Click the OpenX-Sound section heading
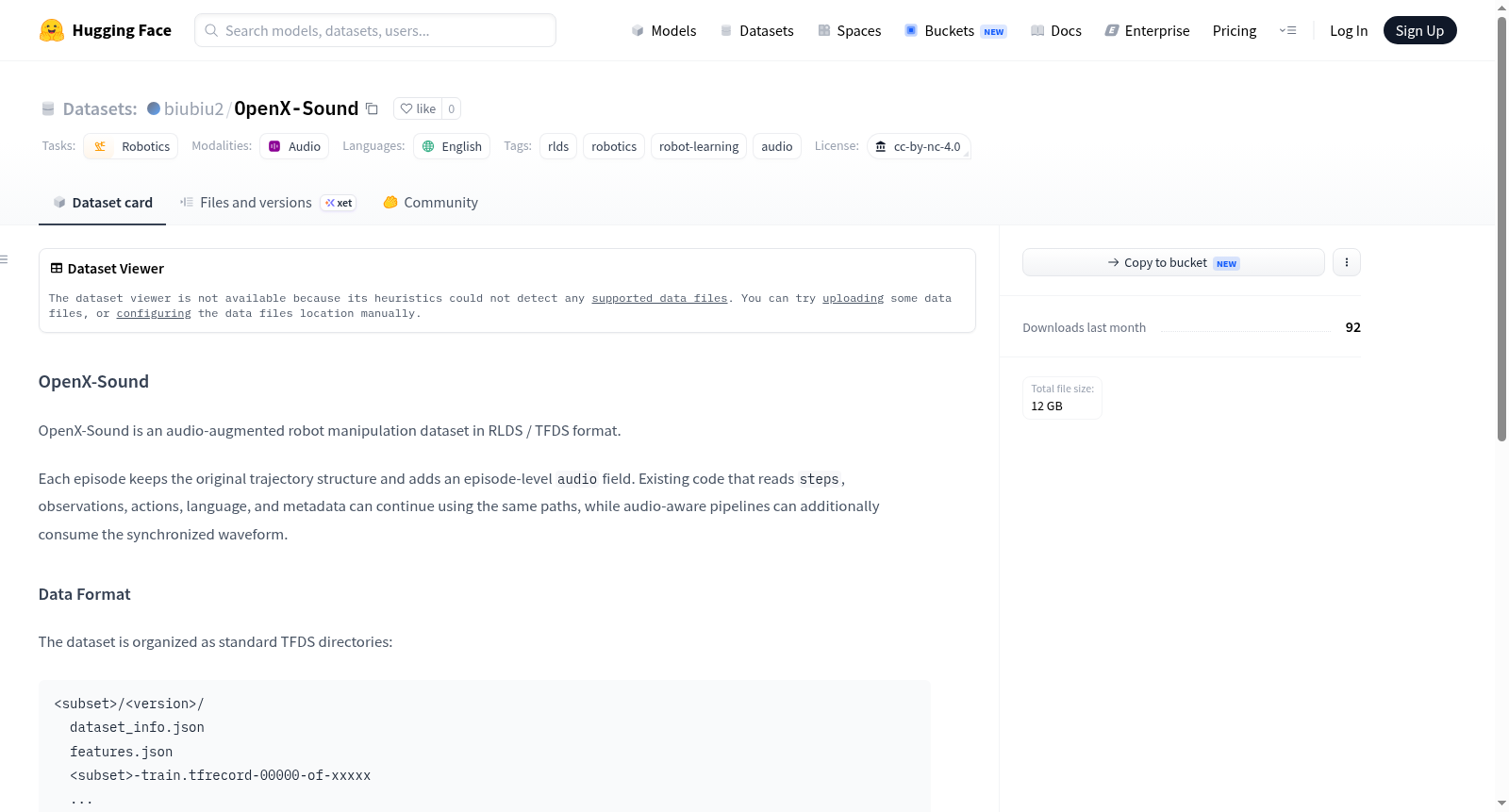Image resolution: width=1509 pixels, height=812 pixels. coord(93,381)
